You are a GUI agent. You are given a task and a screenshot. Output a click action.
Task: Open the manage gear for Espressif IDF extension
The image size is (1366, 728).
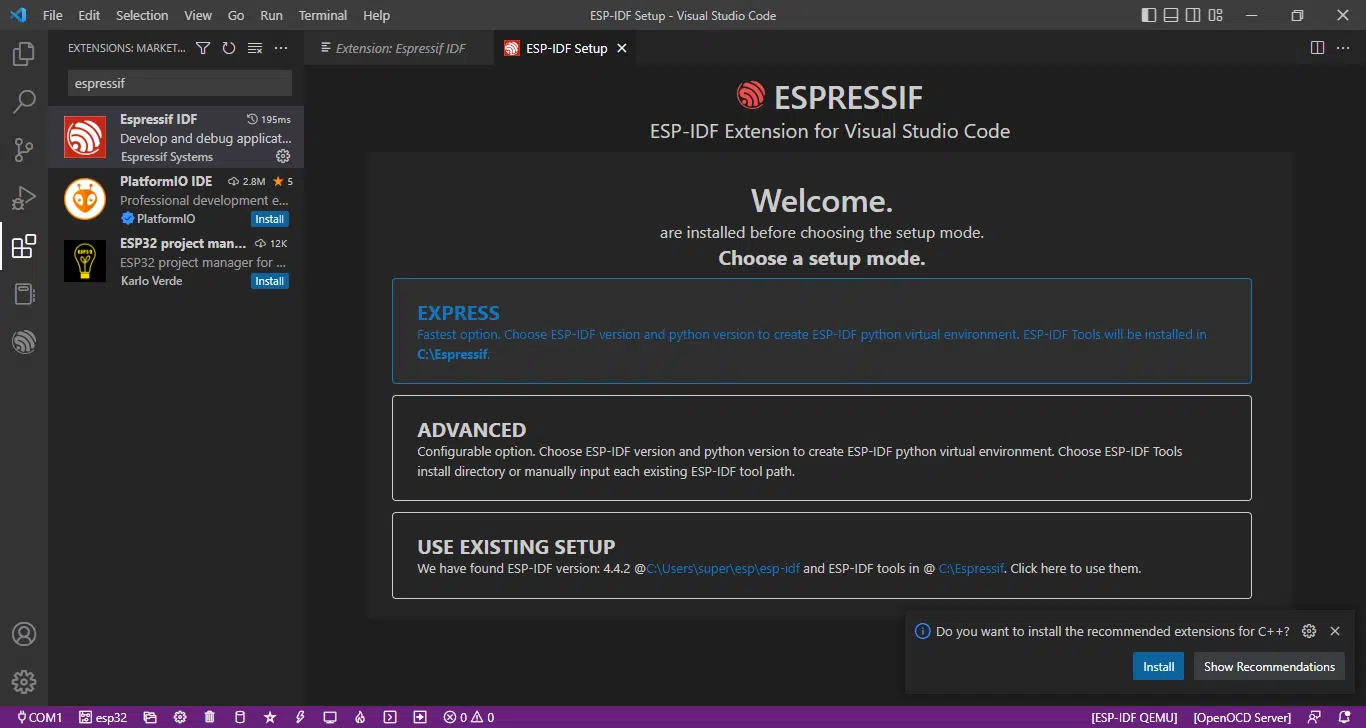click(x=283, y=156)
